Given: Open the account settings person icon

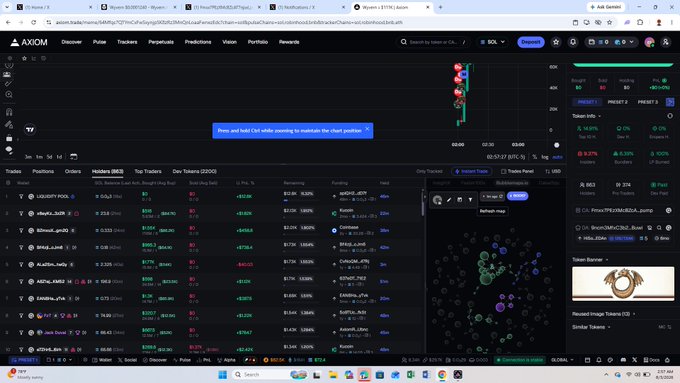Looking at the screenshot, I should pos(666,42).
